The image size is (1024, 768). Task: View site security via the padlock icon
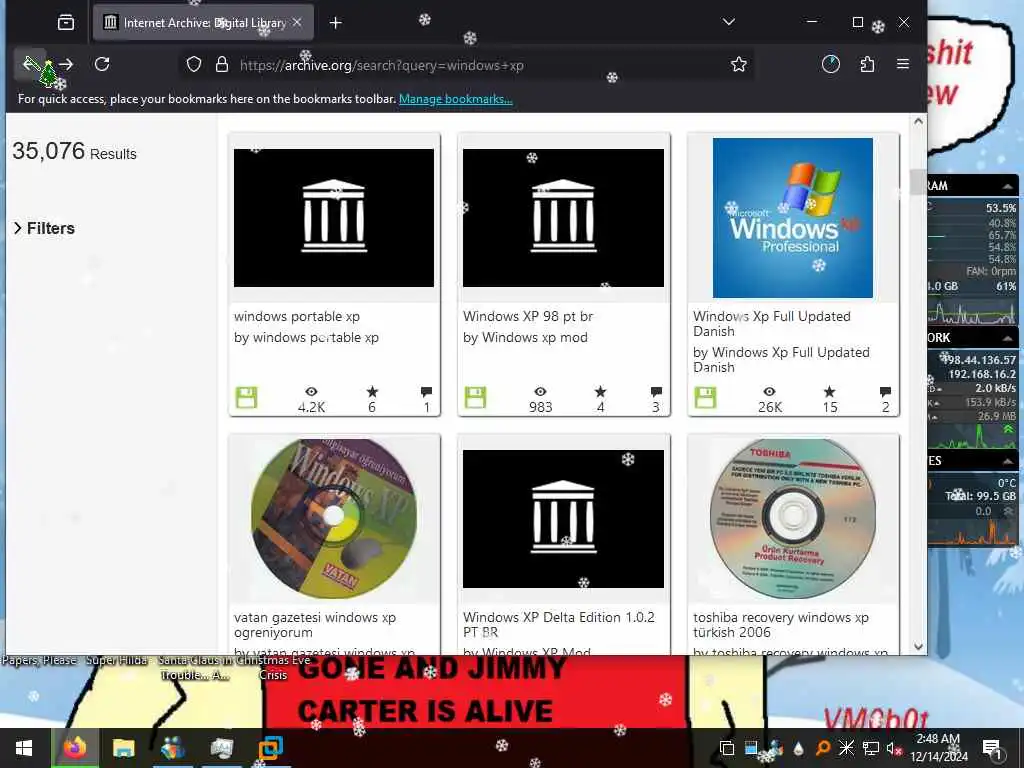[222, 64]
